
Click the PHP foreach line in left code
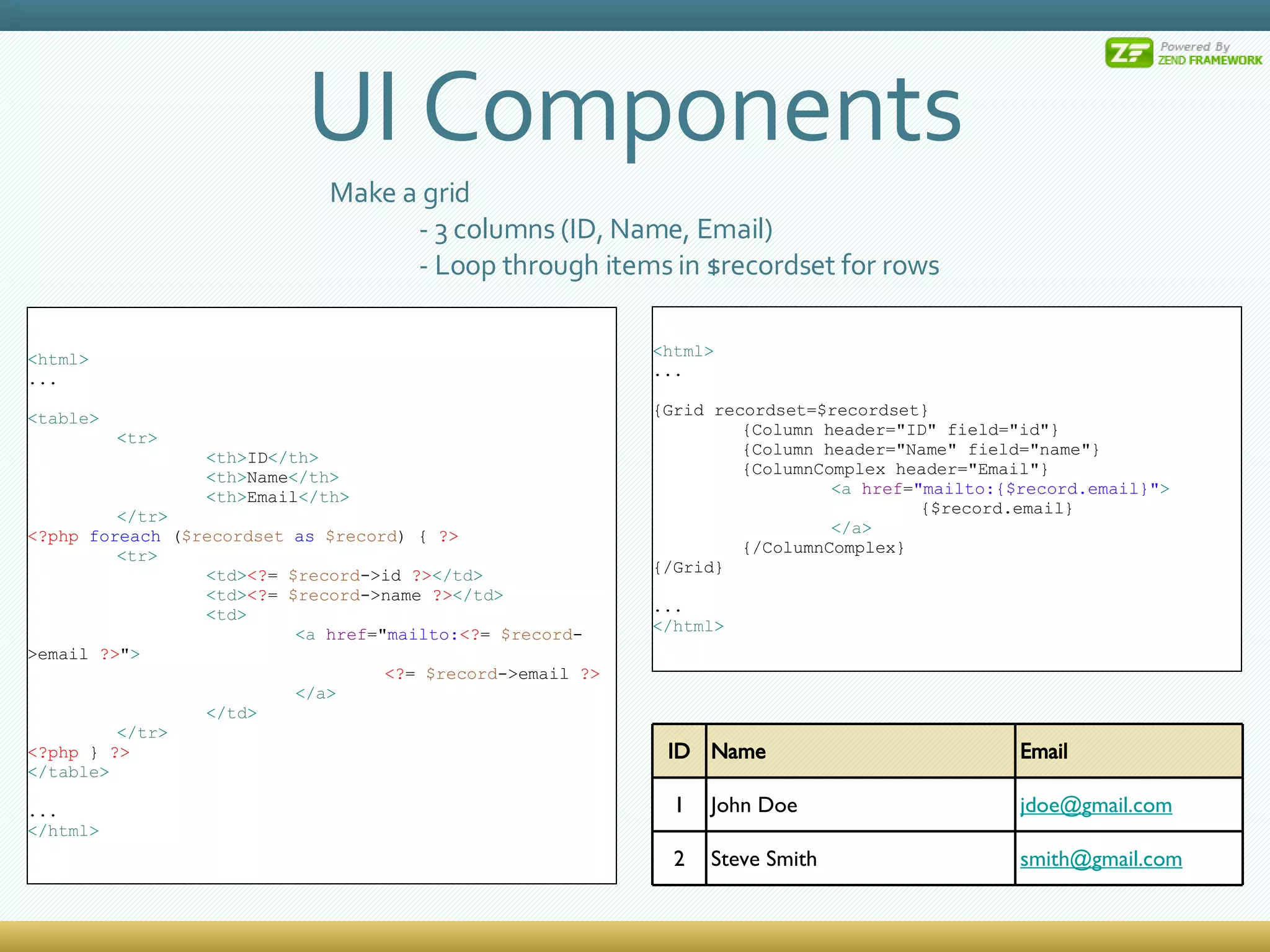point(243,537)
